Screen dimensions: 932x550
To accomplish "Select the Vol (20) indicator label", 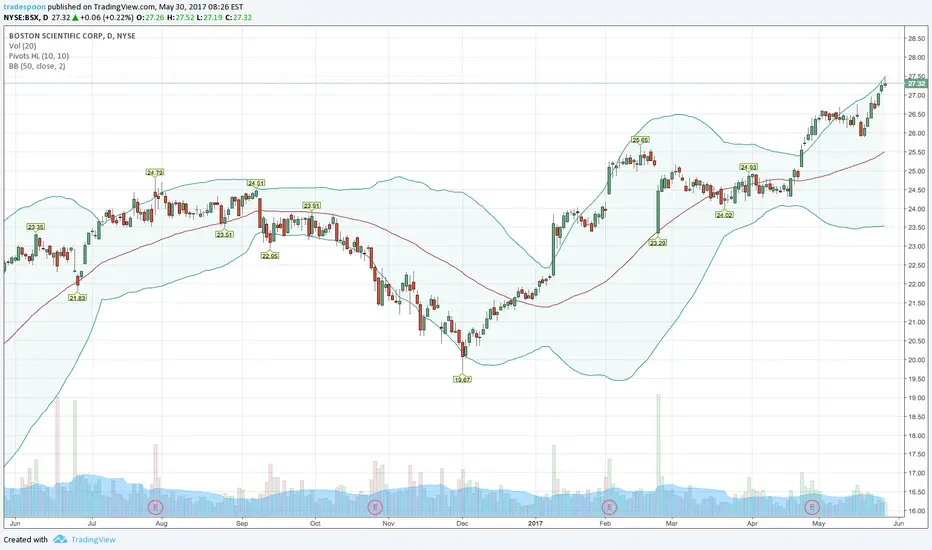I will [x=23, y=46].
